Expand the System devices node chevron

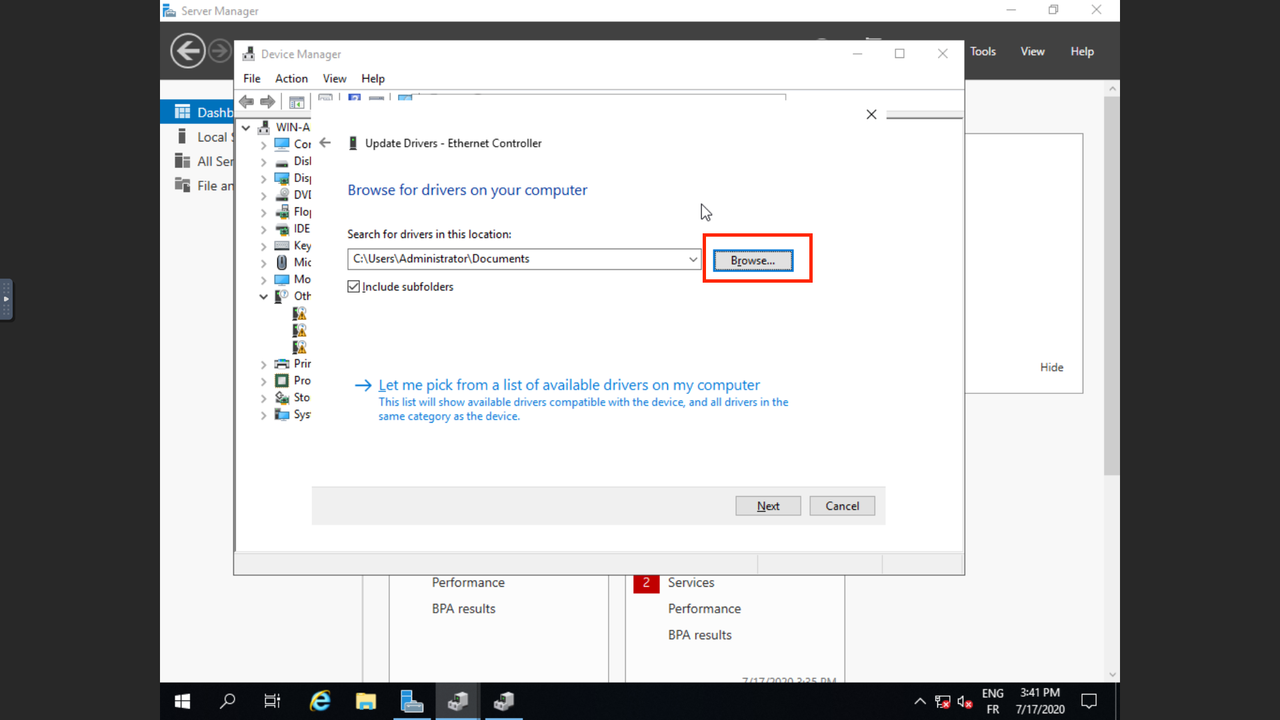[x=264, y=415]
